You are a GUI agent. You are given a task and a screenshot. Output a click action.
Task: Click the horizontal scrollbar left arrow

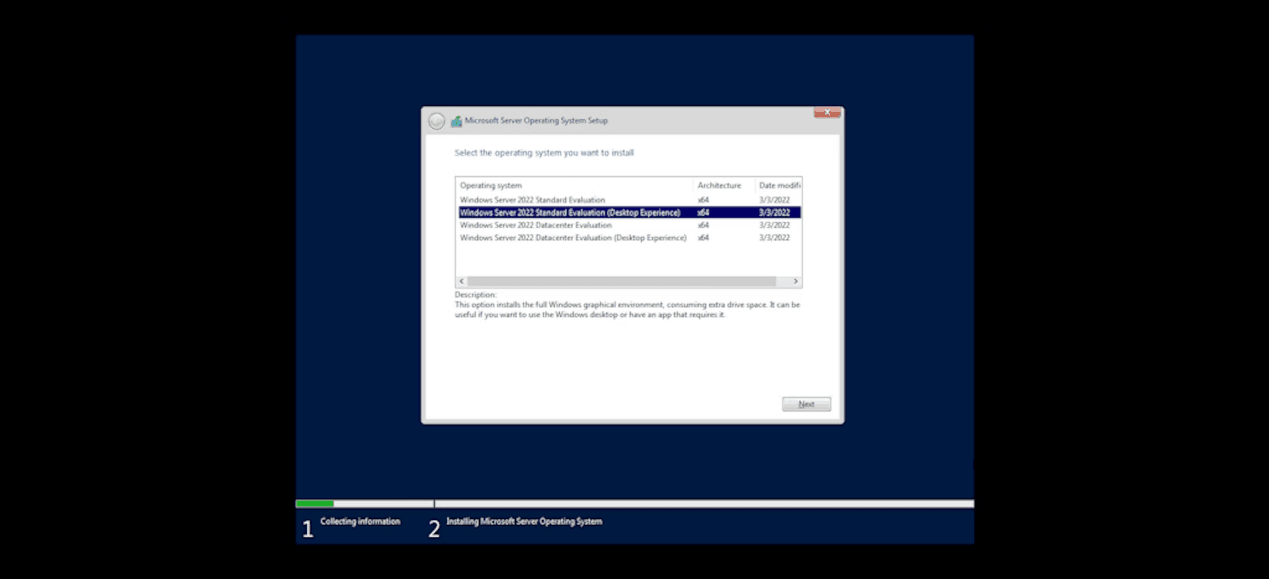pyautogui.click(x=462, y=282)
